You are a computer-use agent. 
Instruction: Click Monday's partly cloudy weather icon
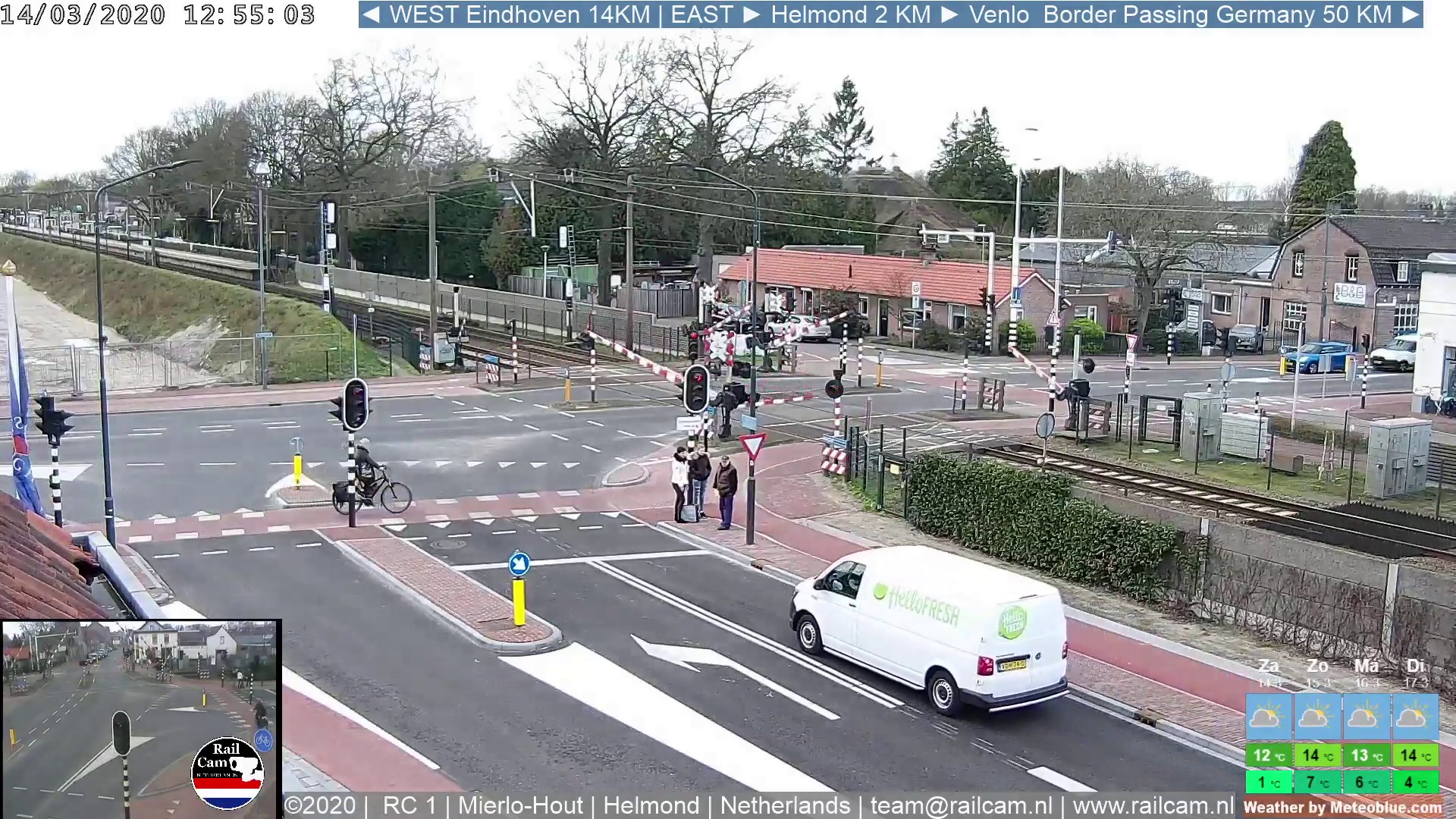[x=1366, y=717]
